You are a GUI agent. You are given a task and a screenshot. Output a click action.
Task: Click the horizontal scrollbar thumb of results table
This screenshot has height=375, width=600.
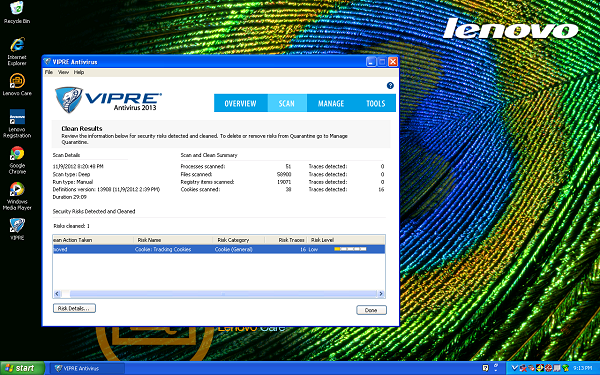tap(223, 294)
